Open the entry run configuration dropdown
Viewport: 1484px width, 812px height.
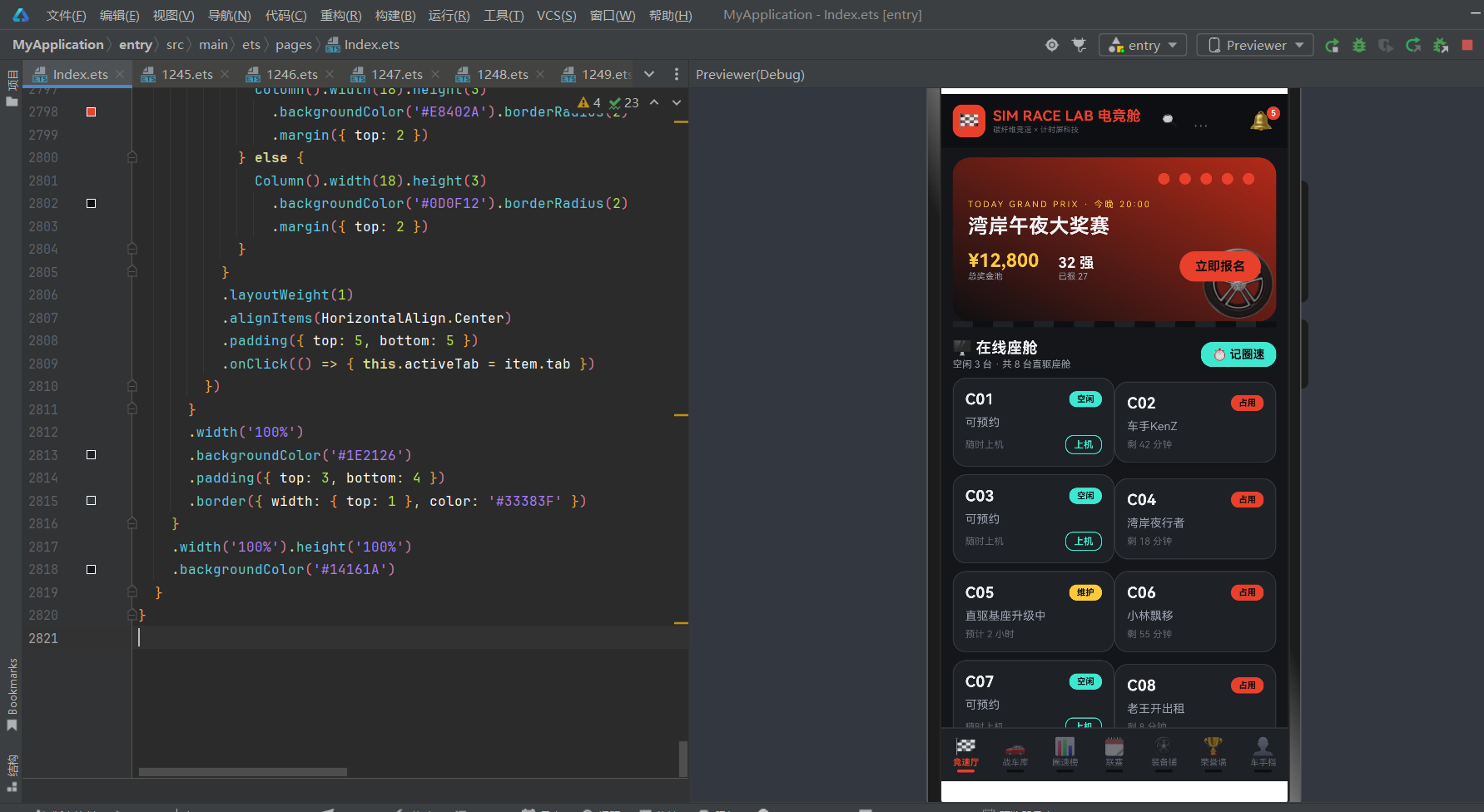pyautogui.click(x=1144, y=45)
